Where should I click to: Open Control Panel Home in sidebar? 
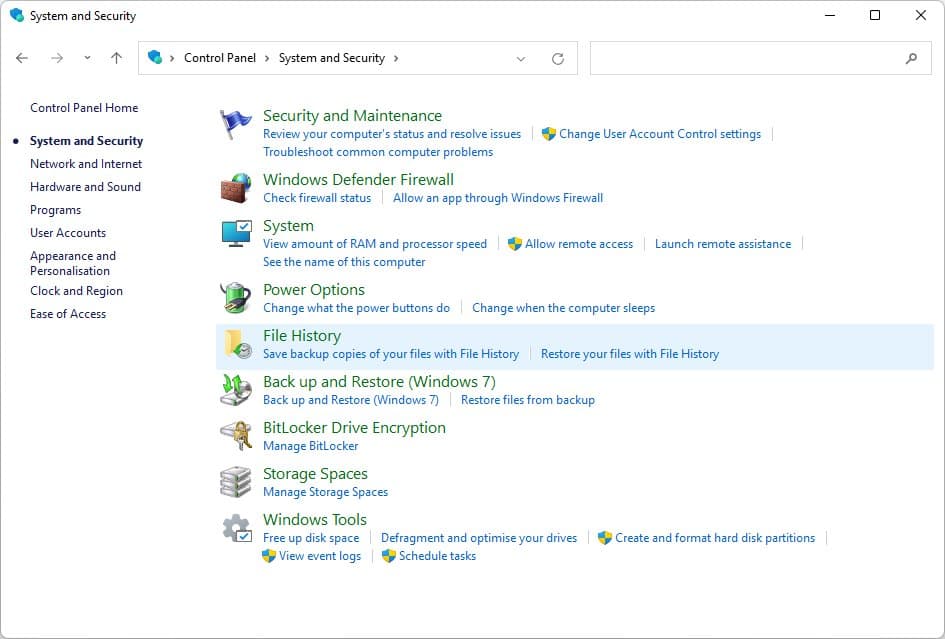(84, 108)
